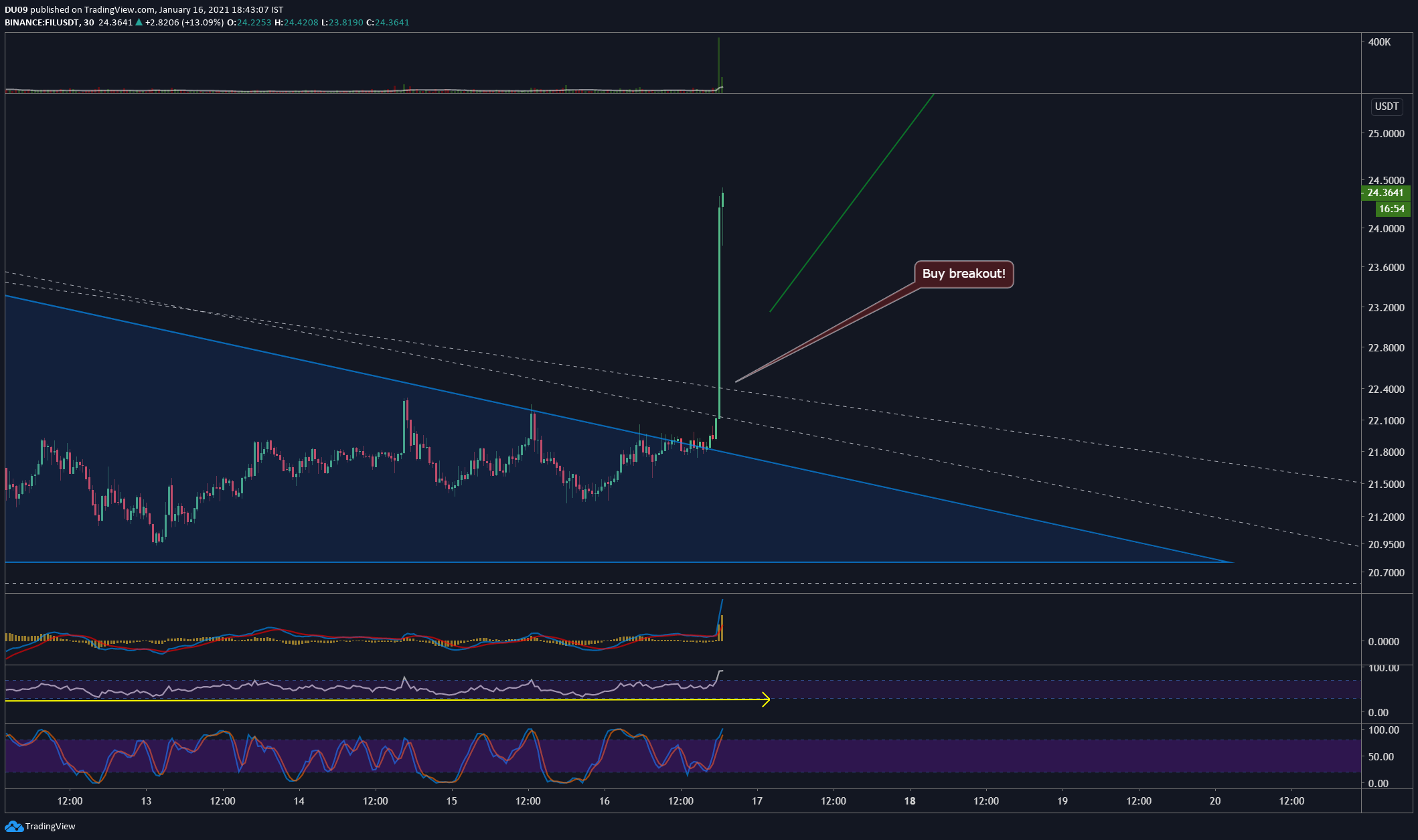Click the 21.8000 price axis label
1418x840 pixels.
point(1387,452)
